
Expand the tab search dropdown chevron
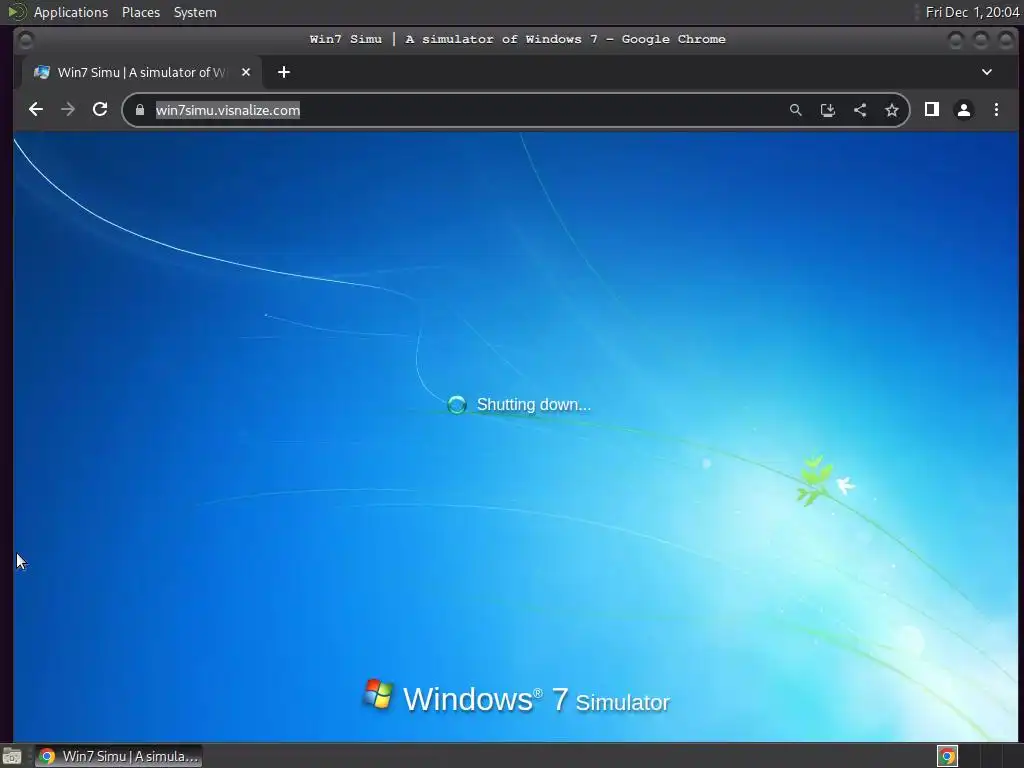tap(987, 72)
